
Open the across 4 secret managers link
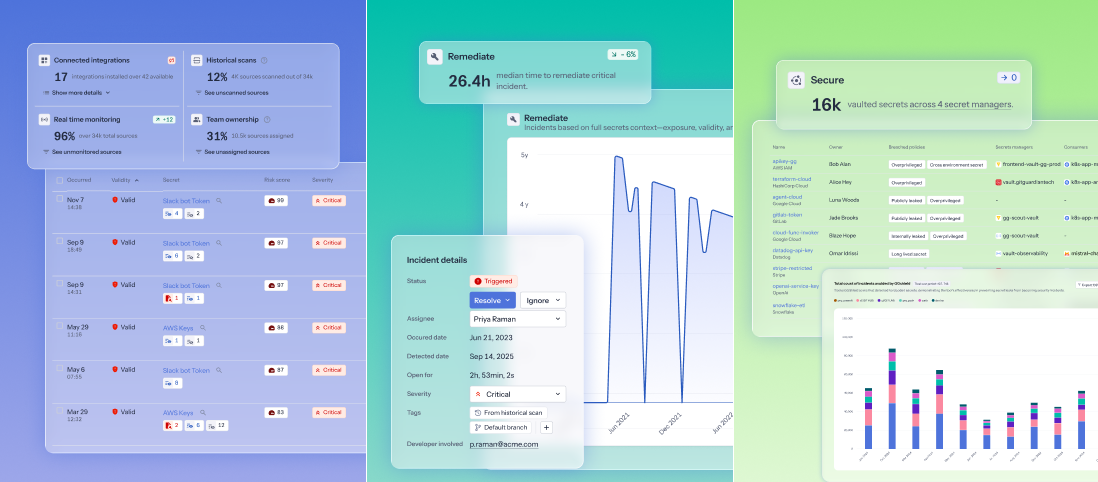tap(960, 104)
